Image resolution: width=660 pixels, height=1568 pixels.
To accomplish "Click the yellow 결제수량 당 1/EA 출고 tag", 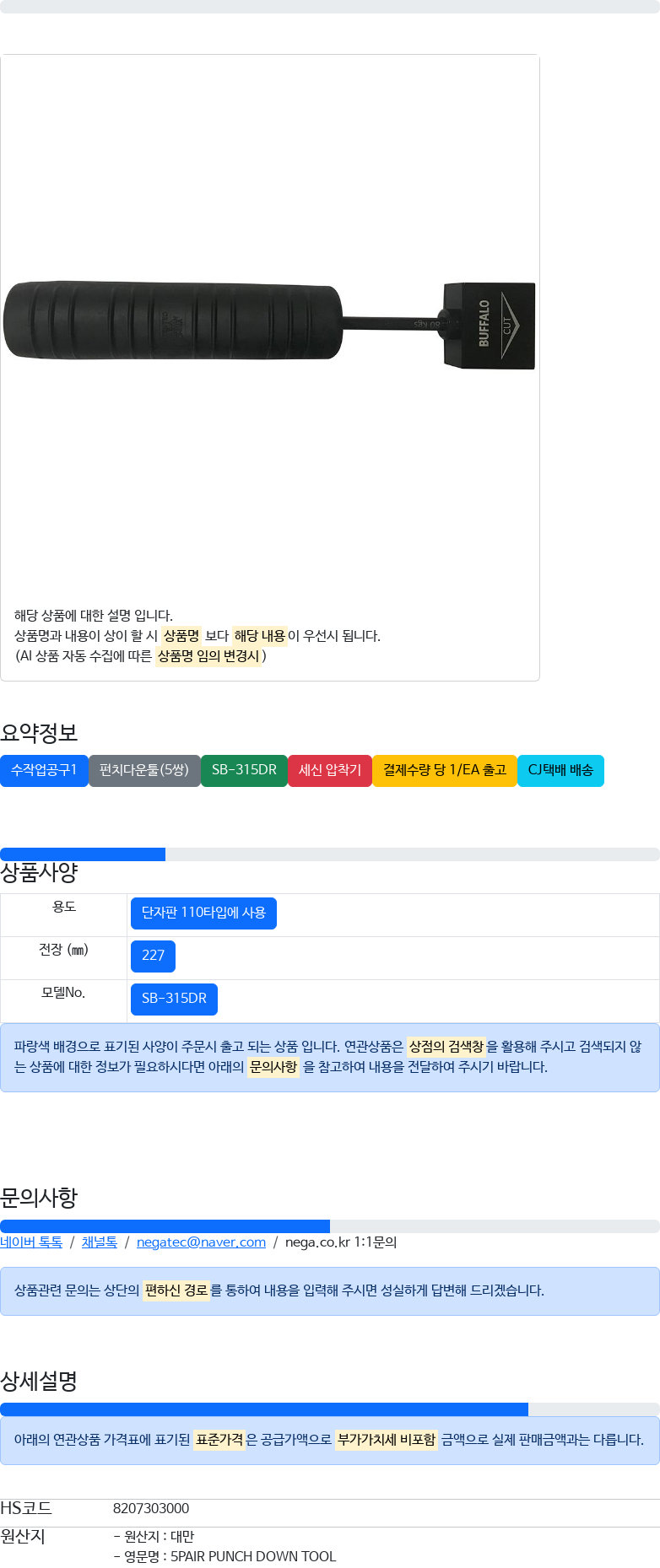I will click(445, 770).
